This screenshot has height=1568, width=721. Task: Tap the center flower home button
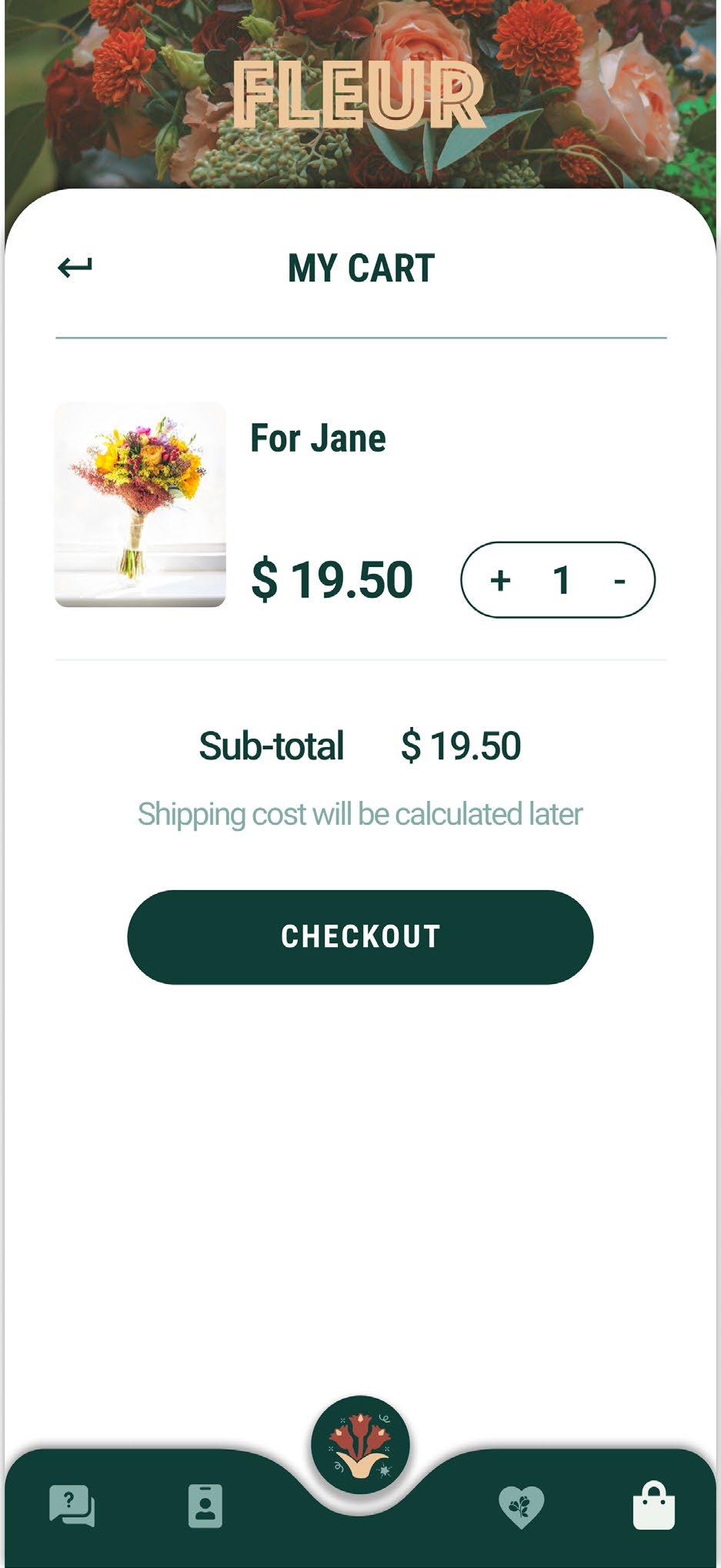click(x=360, y=1445)
